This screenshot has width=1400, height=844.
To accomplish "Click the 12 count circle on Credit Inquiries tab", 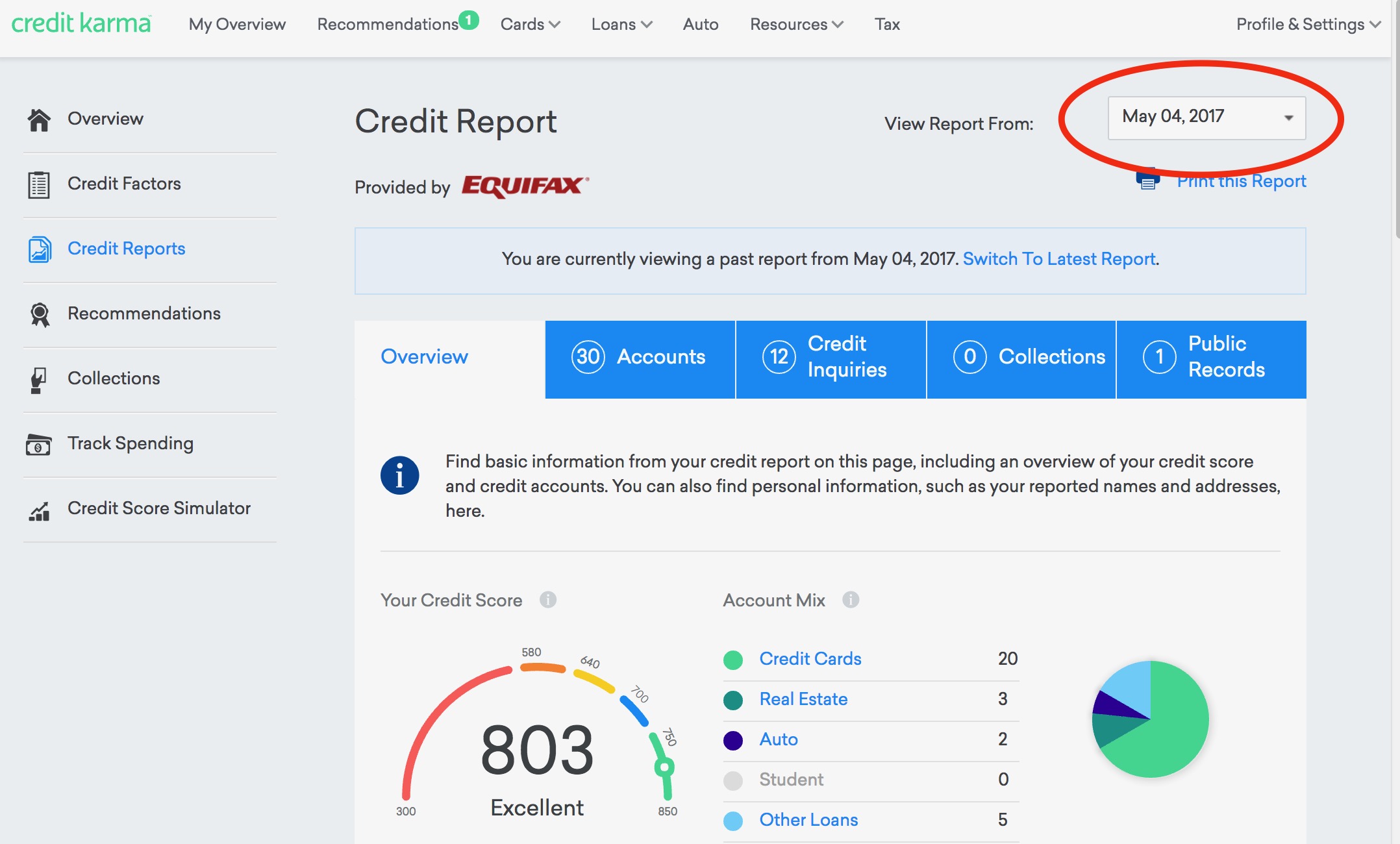I will 779,356.
